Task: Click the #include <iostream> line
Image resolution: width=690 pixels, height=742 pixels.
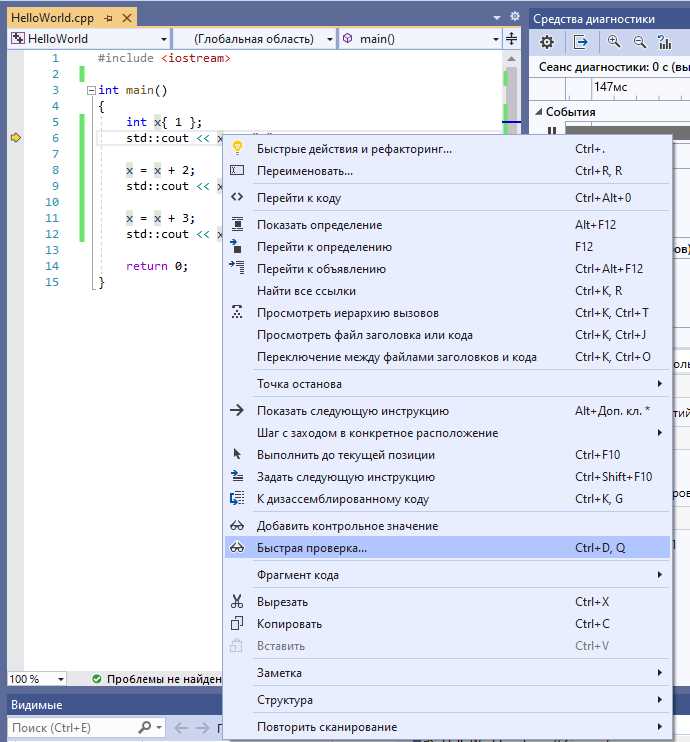Action: (164, 58)
